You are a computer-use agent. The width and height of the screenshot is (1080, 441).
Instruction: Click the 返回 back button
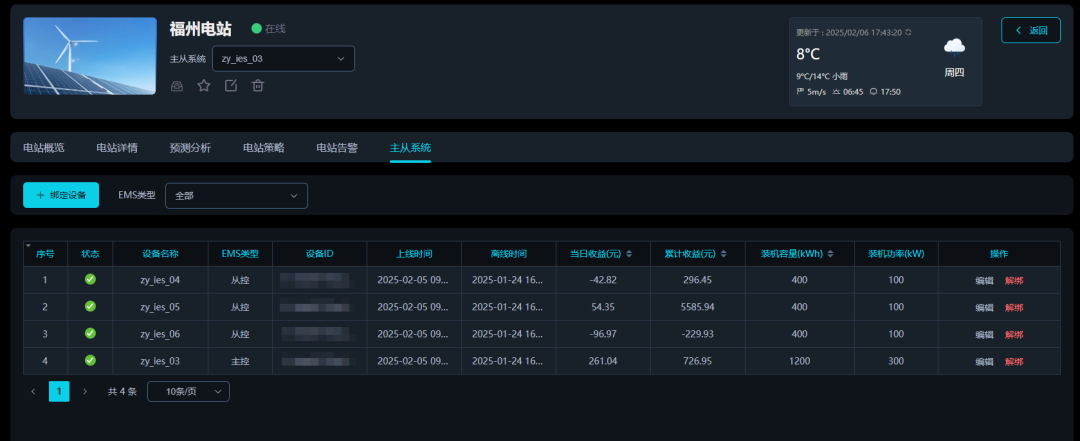pos(1030,30)
